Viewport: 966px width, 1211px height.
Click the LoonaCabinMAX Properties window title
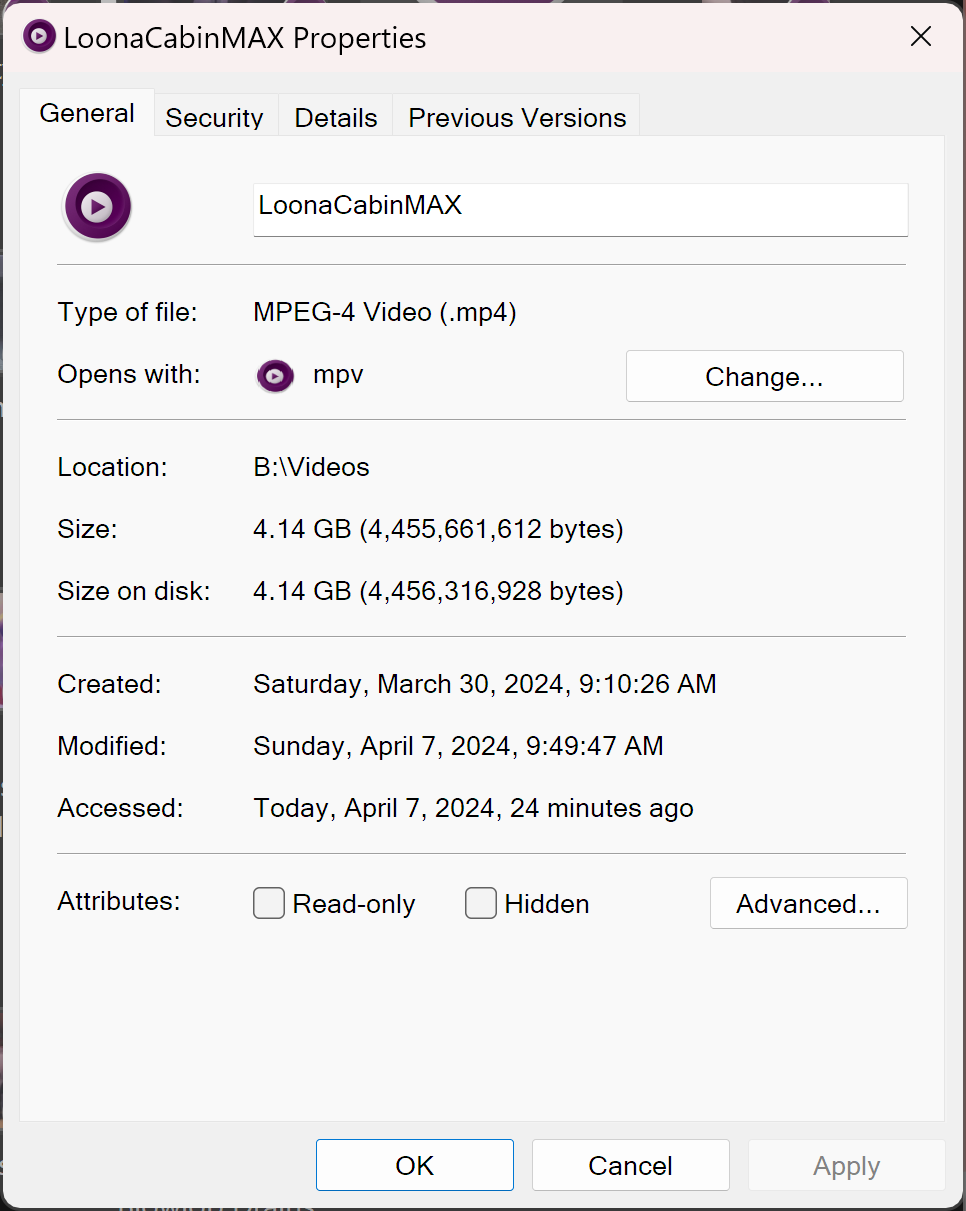pyautogui.click(x=245, y=38)
